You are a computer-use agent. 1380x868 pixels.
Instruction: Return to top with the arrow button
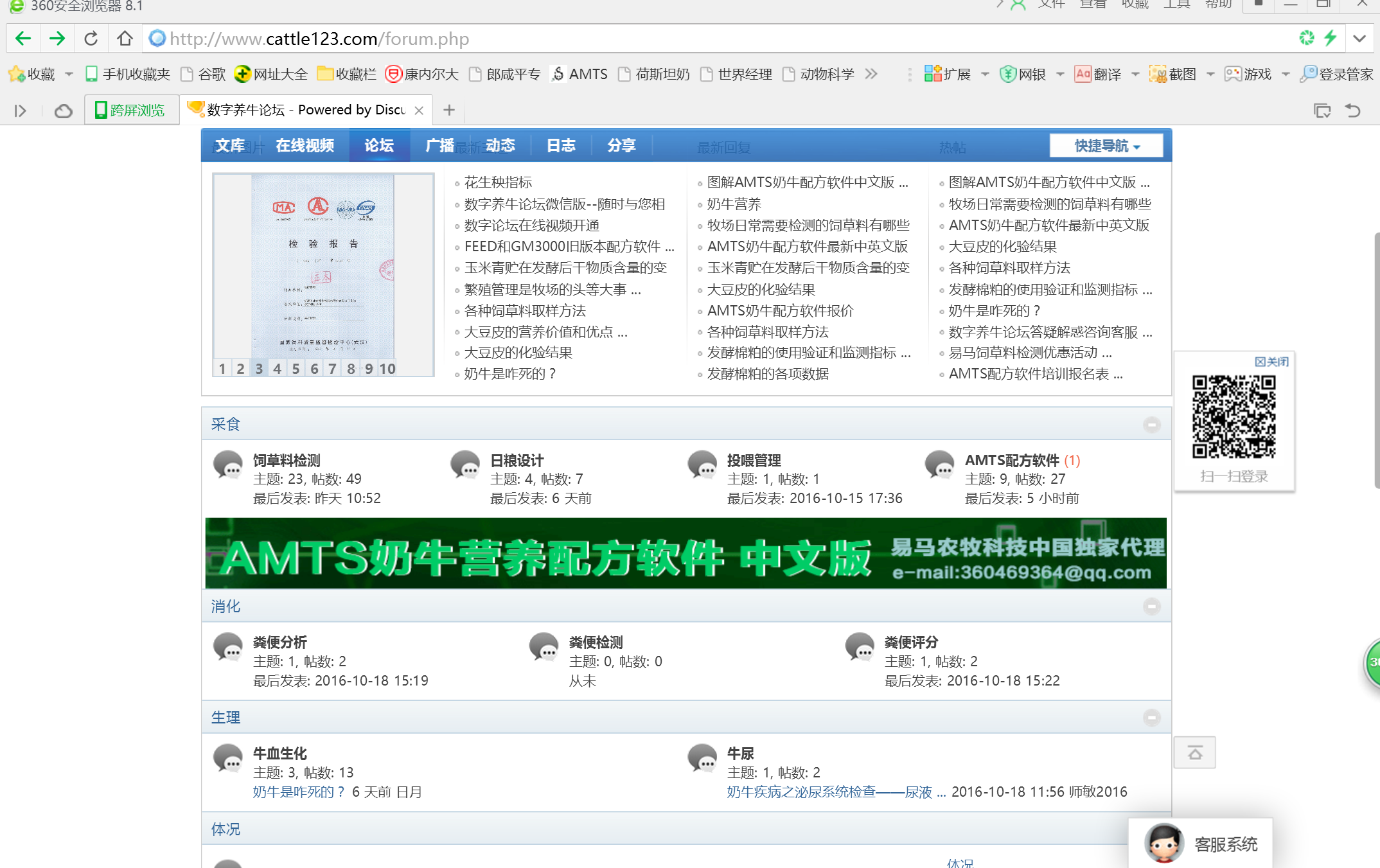(x=1194, y=752)
